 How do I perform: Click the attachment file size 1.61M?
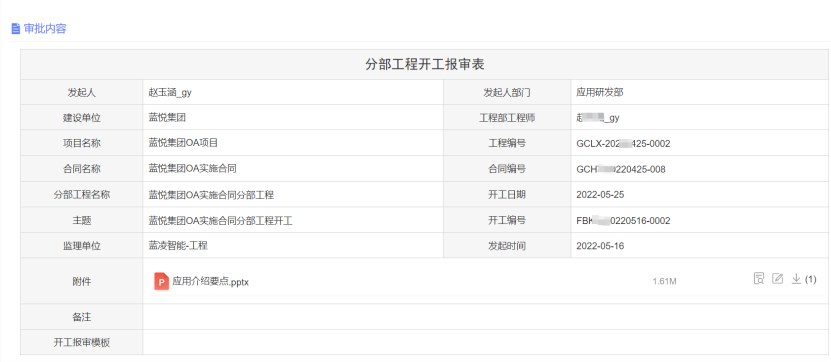click(665, 281)
